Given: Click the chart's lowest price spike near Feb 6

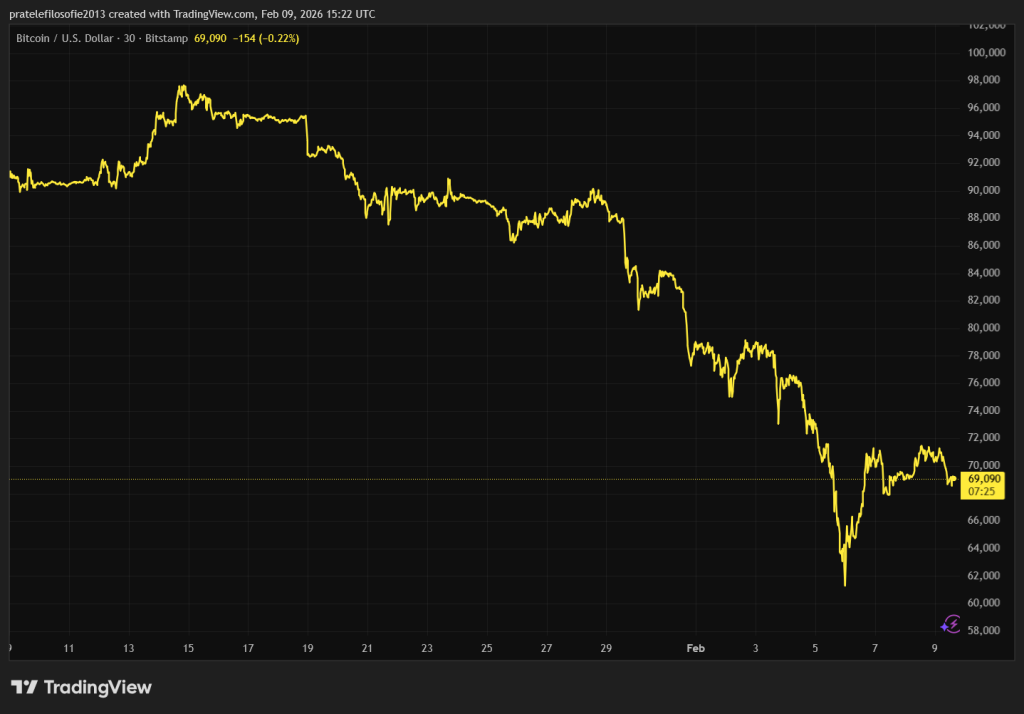Looking at the screenshot, I should coord(845,584).
